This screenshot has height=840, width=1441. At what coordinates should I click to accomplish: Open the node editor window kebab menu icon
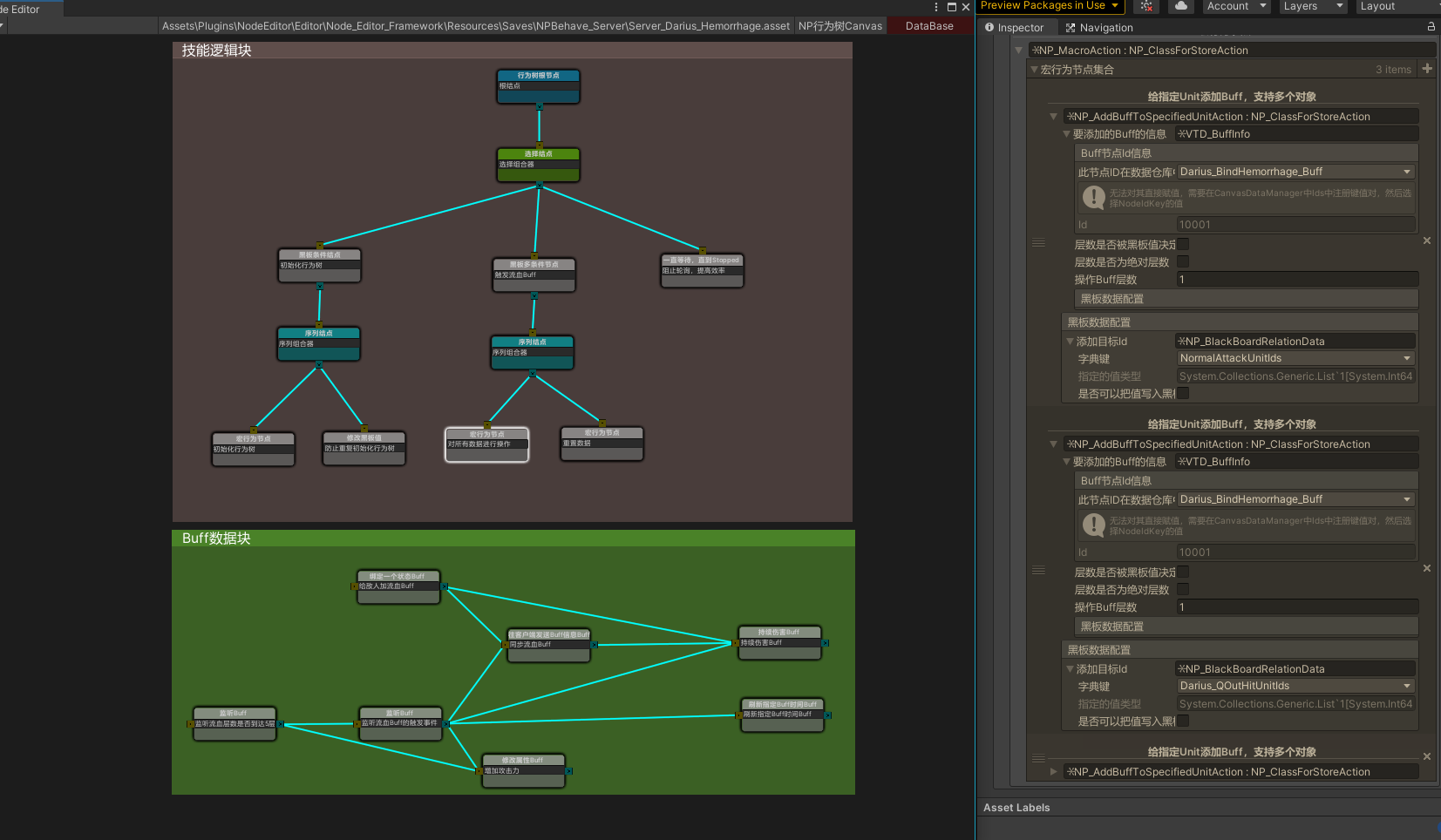point(935,7)
